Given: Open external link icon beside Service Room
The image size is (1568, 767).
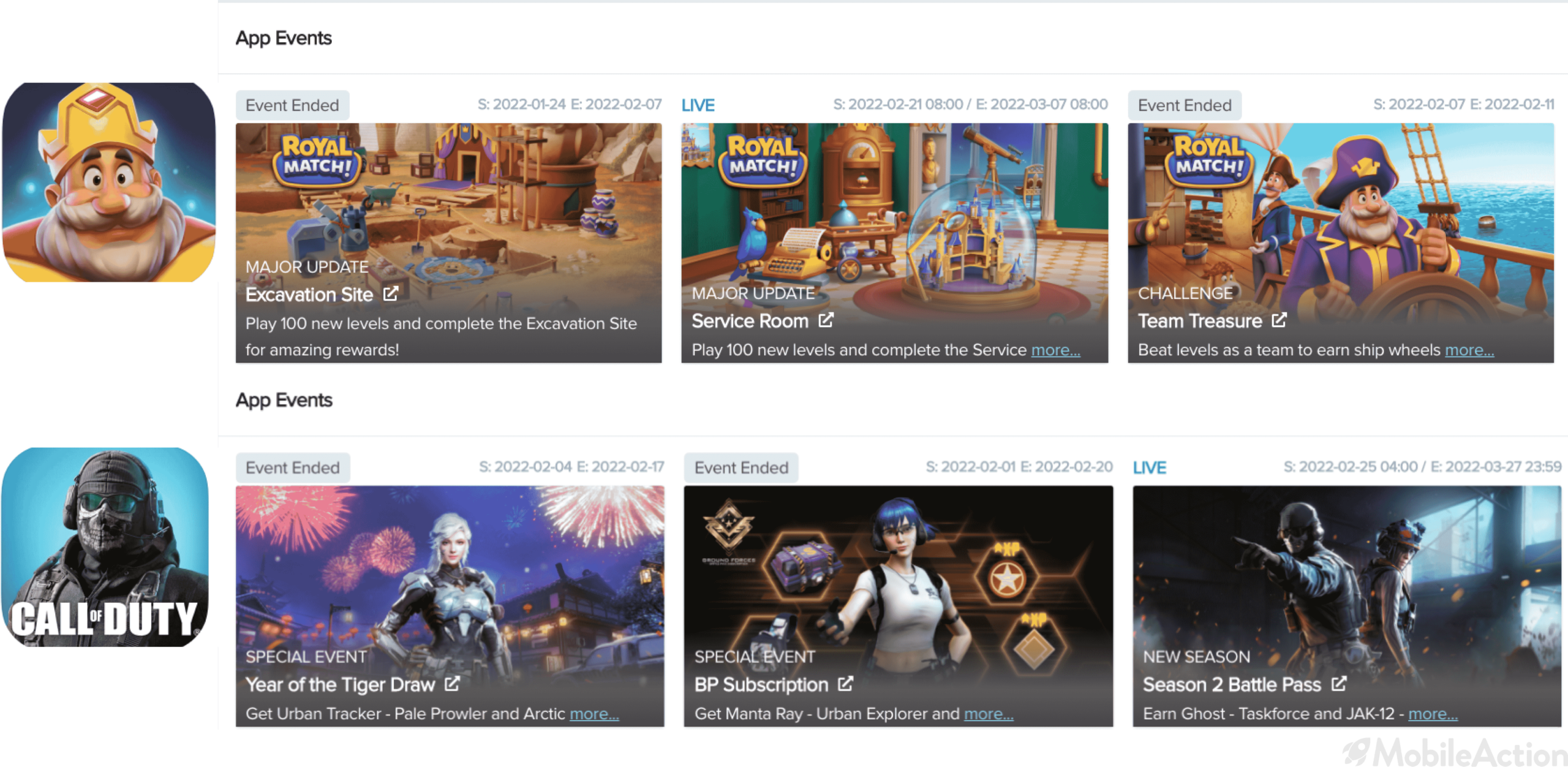Looking at the screenshot, I should (826, 320).
